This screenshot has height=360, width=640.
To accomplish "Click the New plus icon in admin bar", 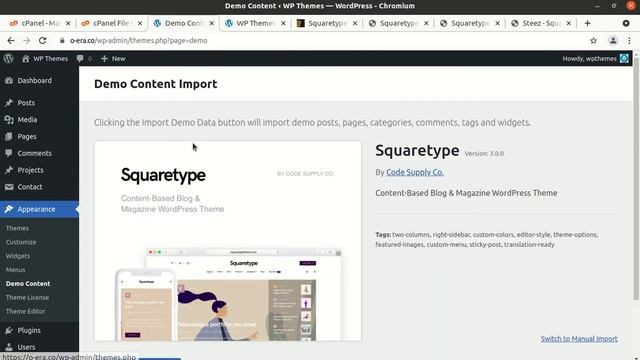I will [x=104, y=59].
